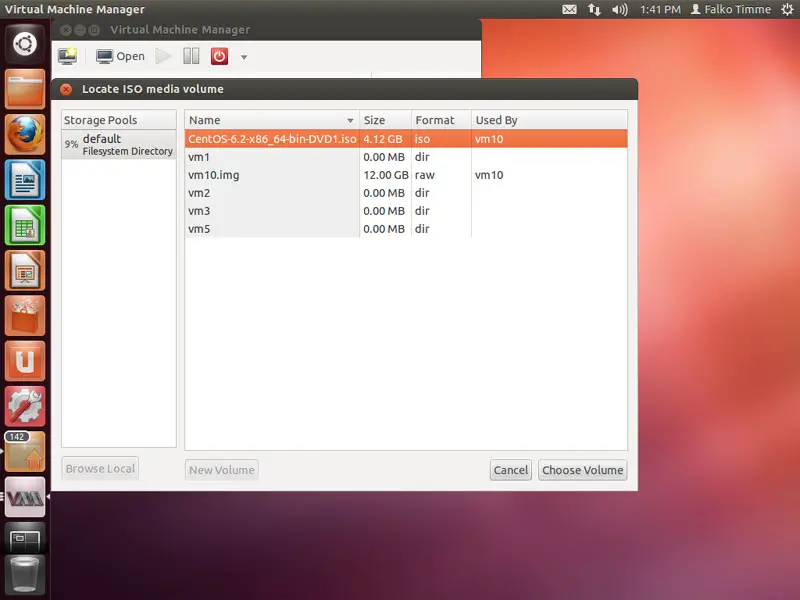Open the clock showing 1:41 PM
Viewport: 800px width, 600px height.
(x=660, y=9)
